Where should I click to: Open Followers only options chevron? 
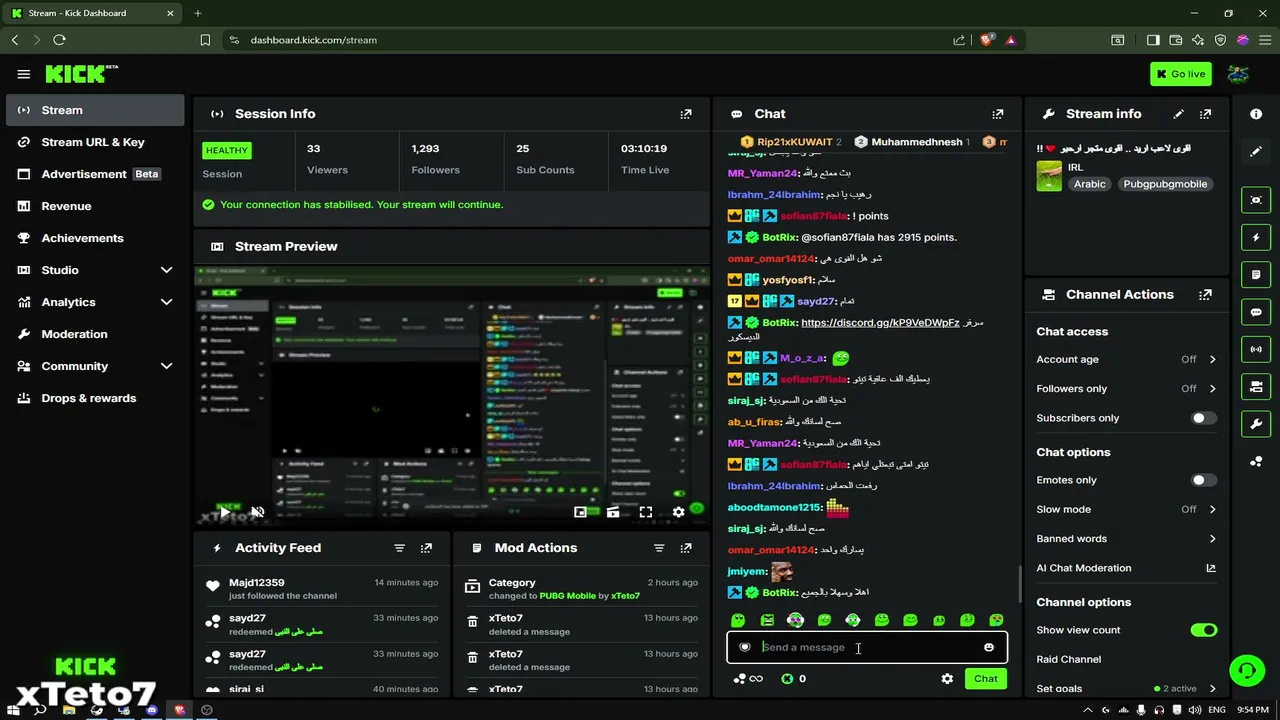tap(1212, 388)
